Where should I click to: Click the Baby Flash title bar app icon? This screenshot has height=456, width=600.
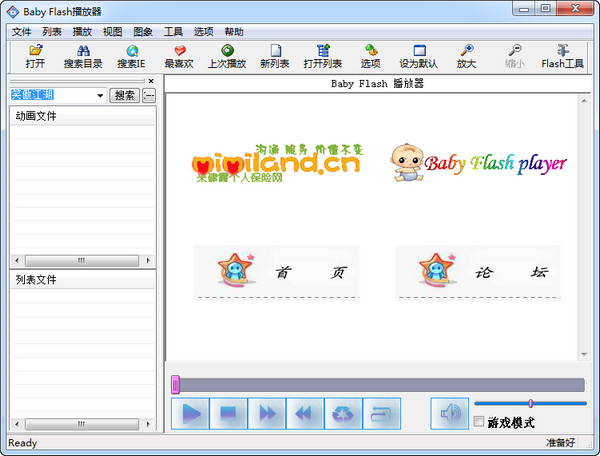tap(13, 12)
